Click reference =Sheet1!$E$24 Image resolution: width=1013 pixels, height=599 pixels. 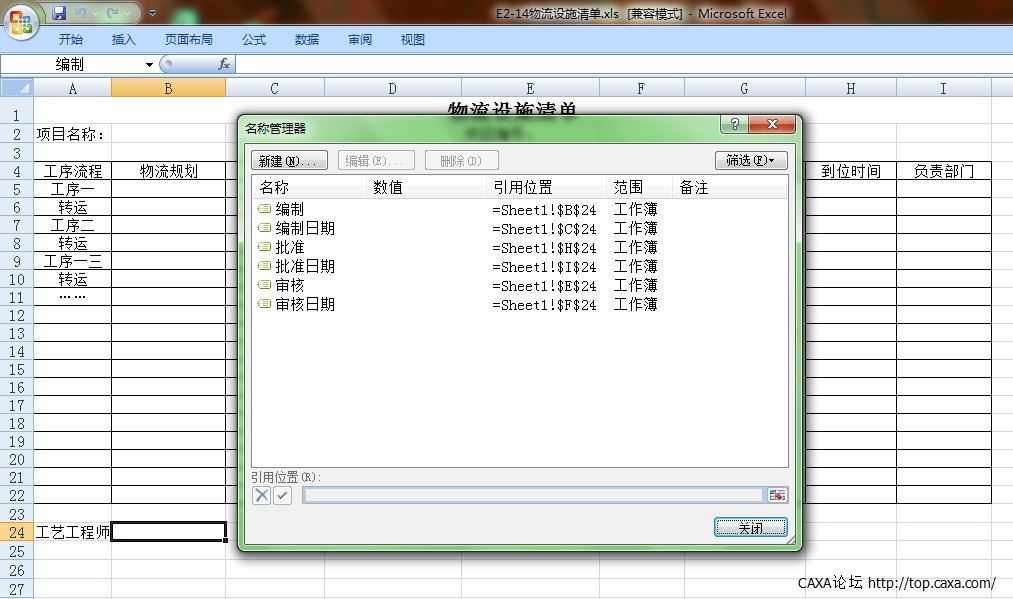(x=544, y=286)
